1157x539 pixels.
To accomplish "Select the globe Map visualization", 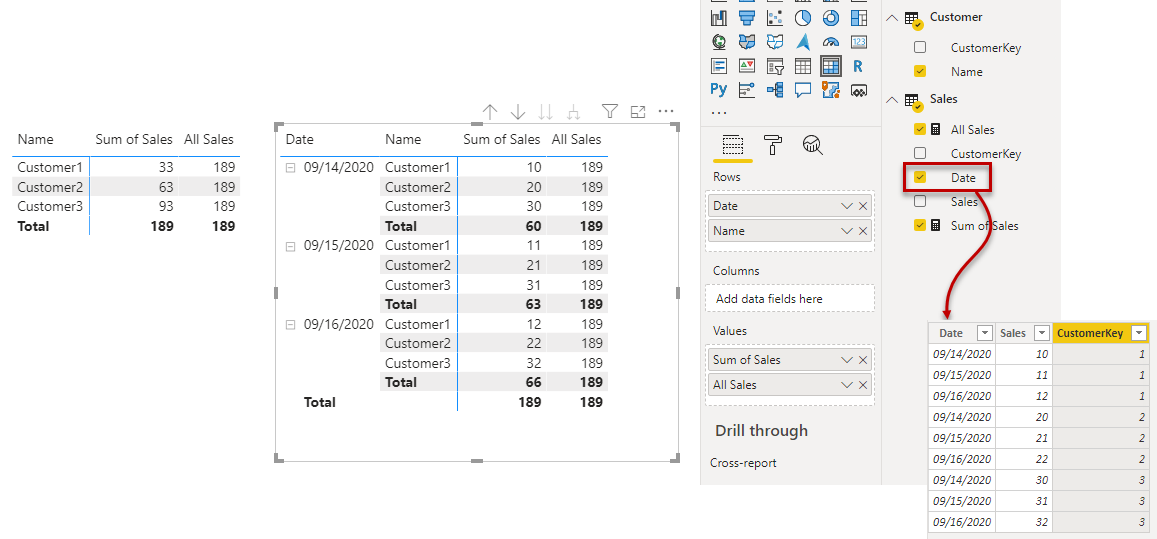I will (x=719, y=41).
